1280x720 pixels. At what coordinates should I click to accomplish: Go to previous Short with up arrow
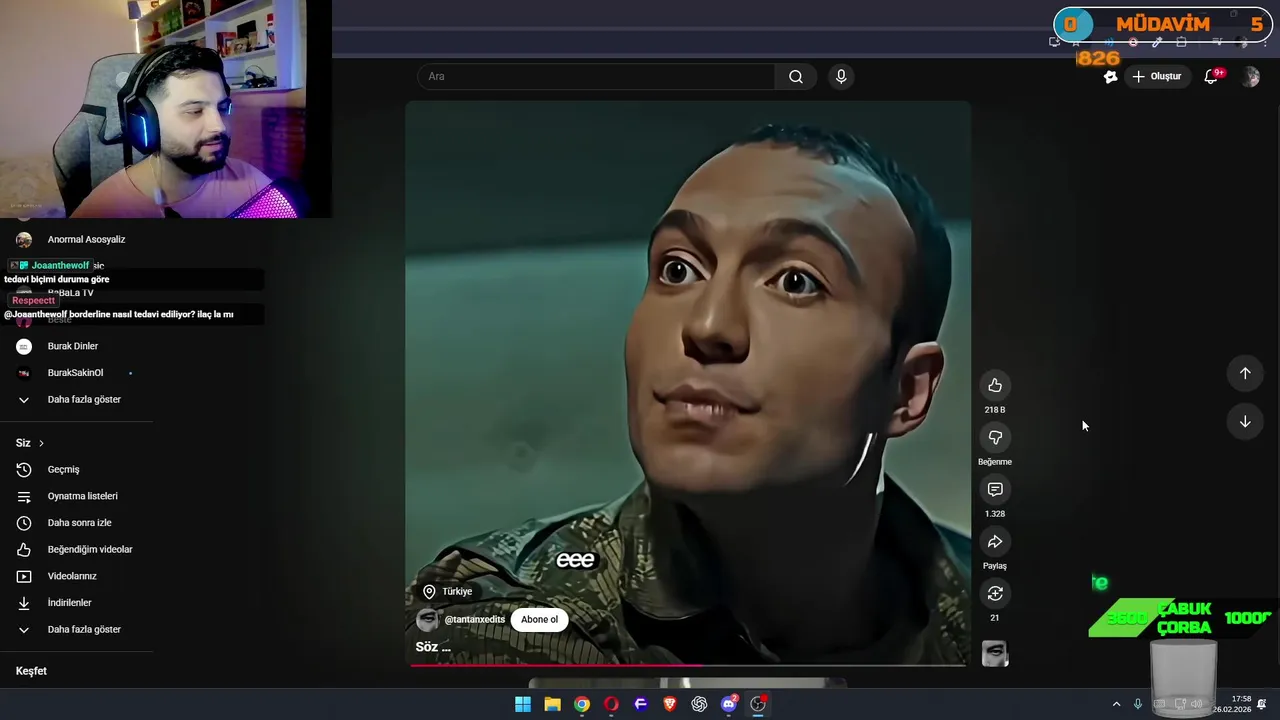(x=1245, y=373)
